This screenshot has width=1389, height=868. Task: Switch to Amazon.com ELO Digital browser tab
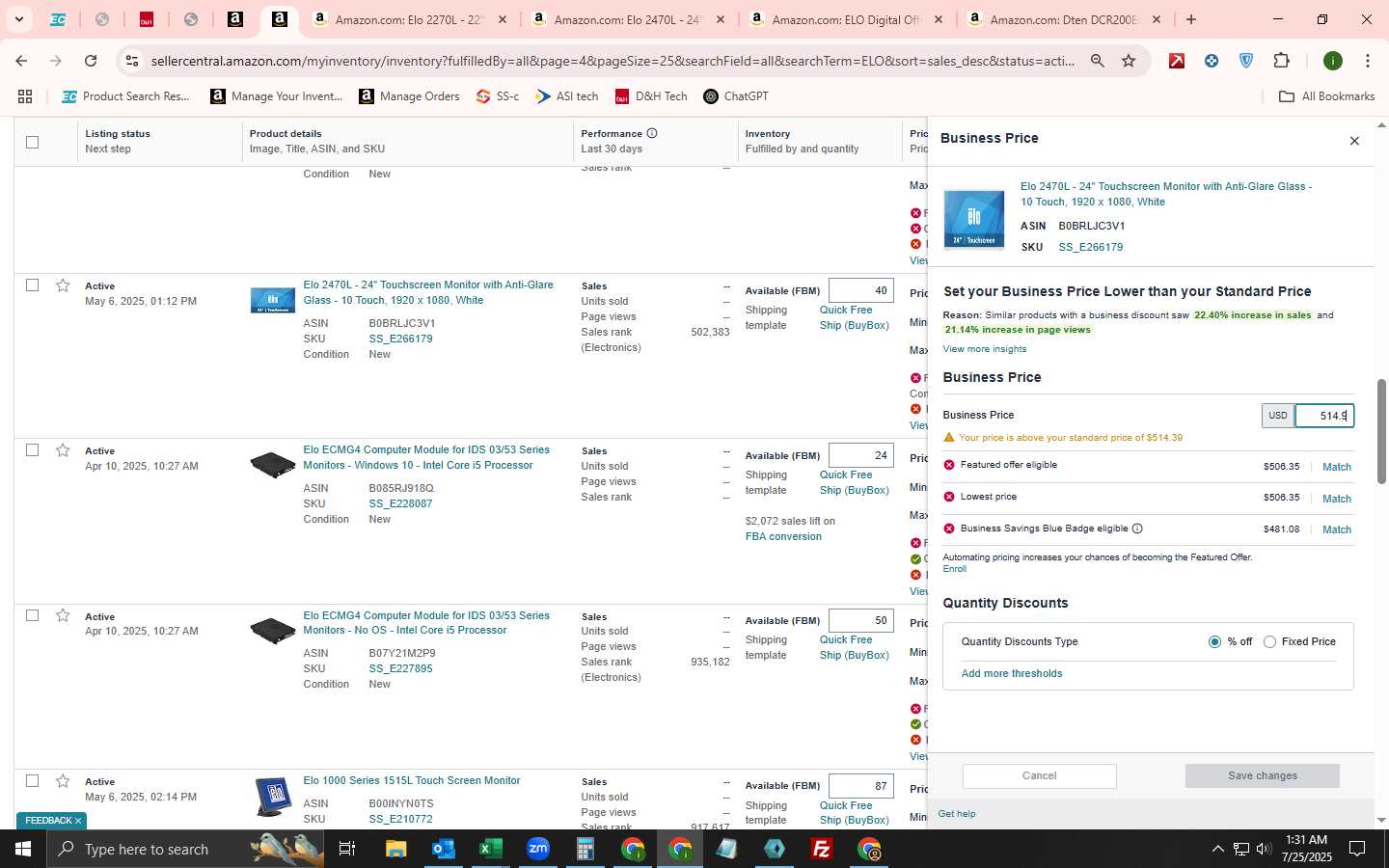845,19
